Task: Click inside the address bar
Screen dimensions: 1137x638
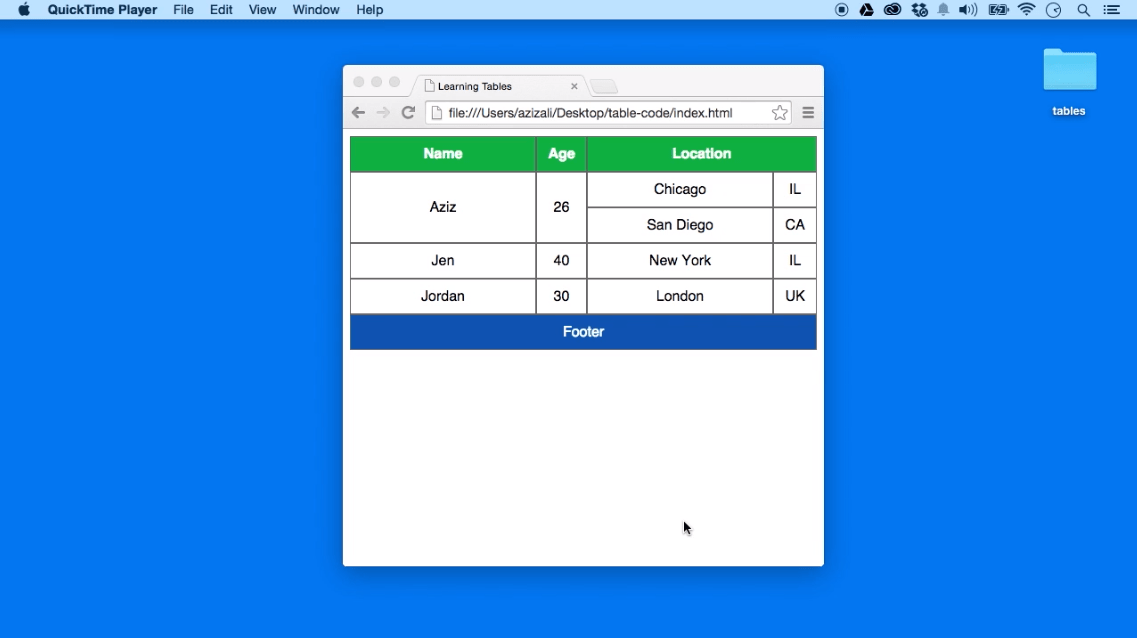Action: click(x=600, y=112)
